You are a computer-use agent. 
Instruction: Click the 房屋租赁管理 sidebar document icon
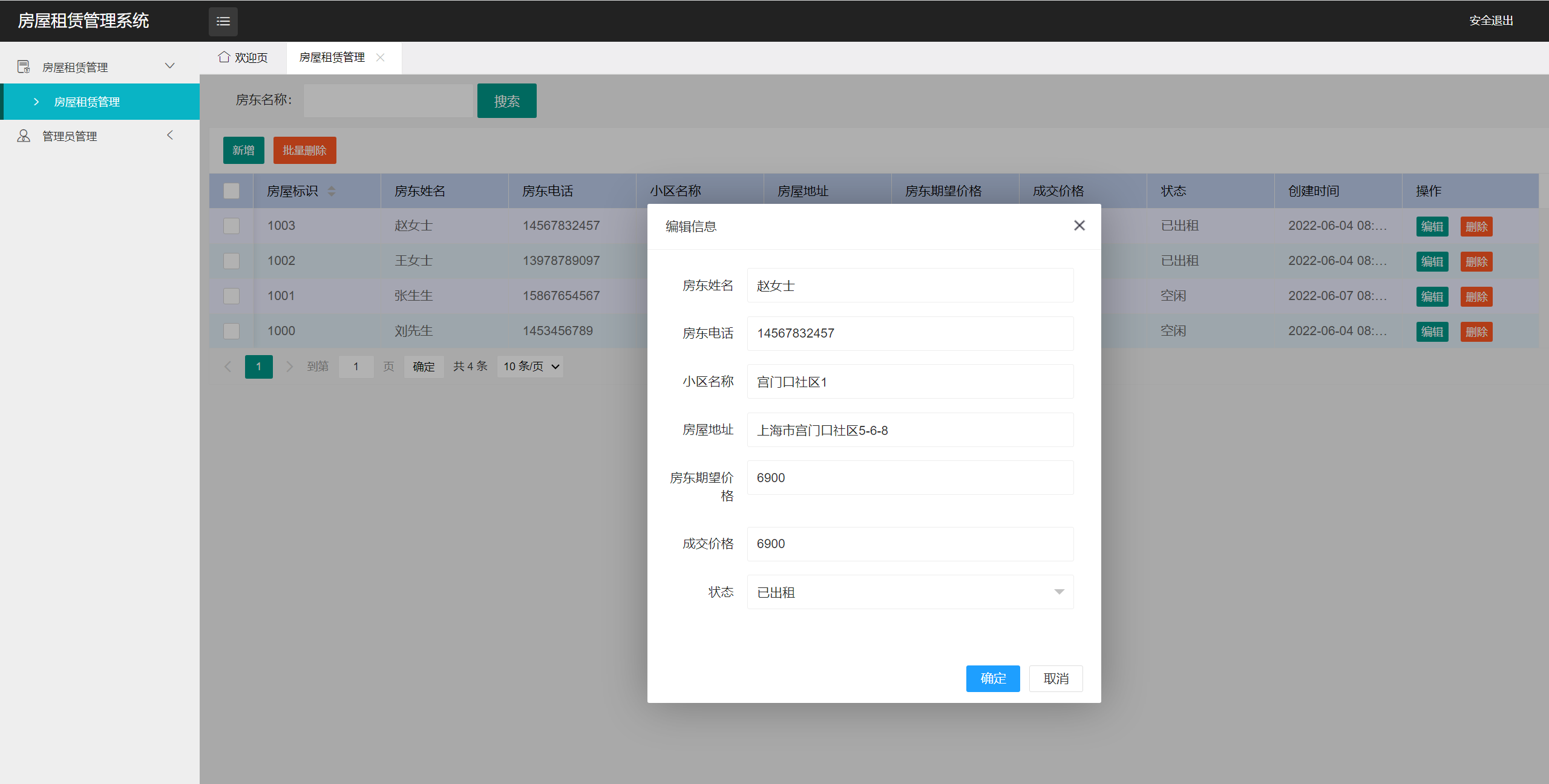[24, 67]
